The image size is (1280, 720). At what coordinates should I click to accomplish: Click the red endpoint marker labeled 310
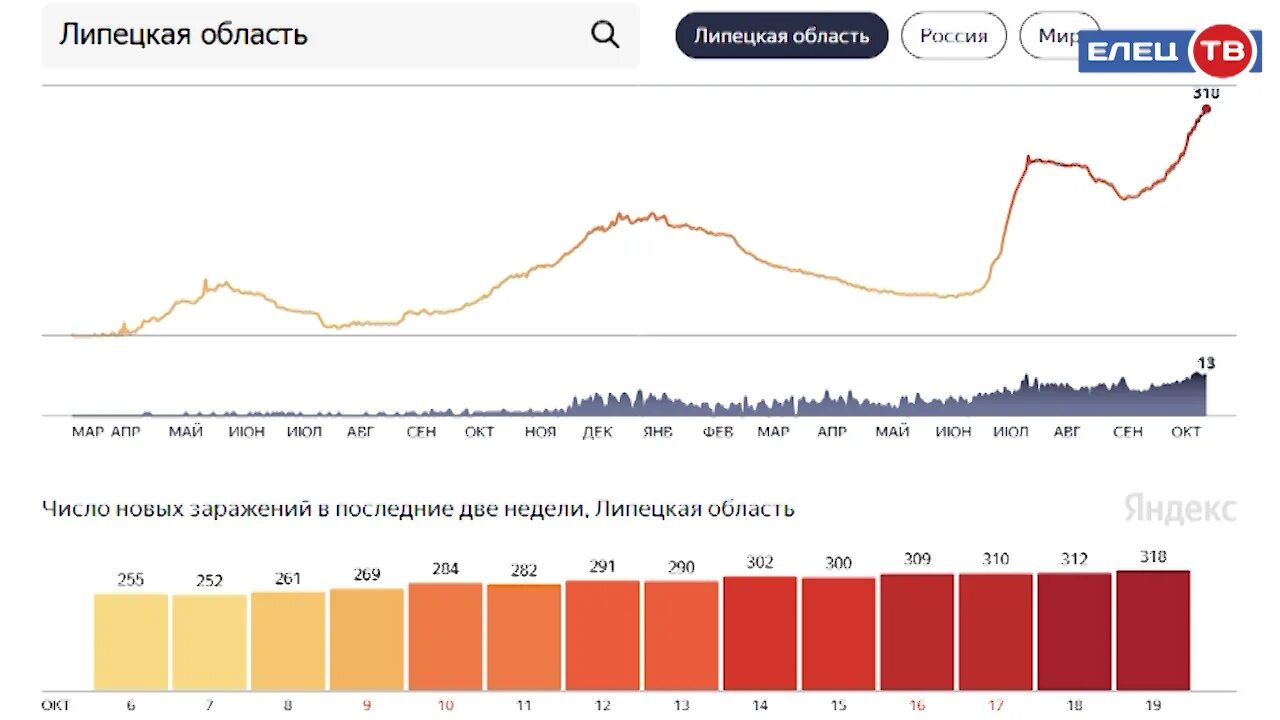(1206, 109)
